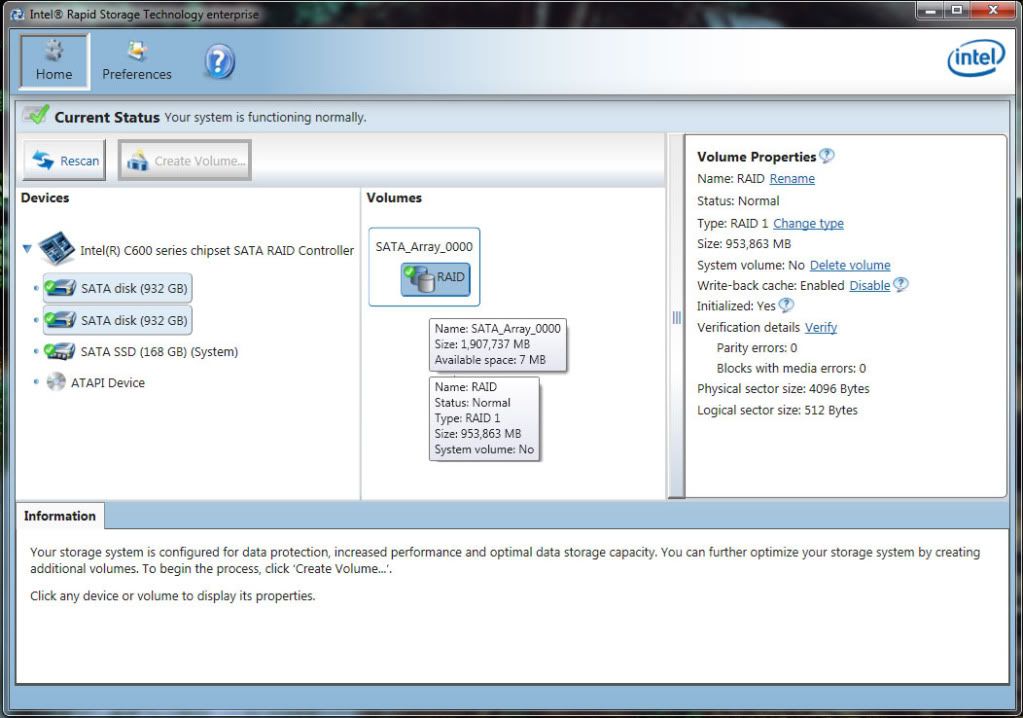Click the ATAPI Device disc icon
Screen dimensions: 1023x718
coord(56,381)
